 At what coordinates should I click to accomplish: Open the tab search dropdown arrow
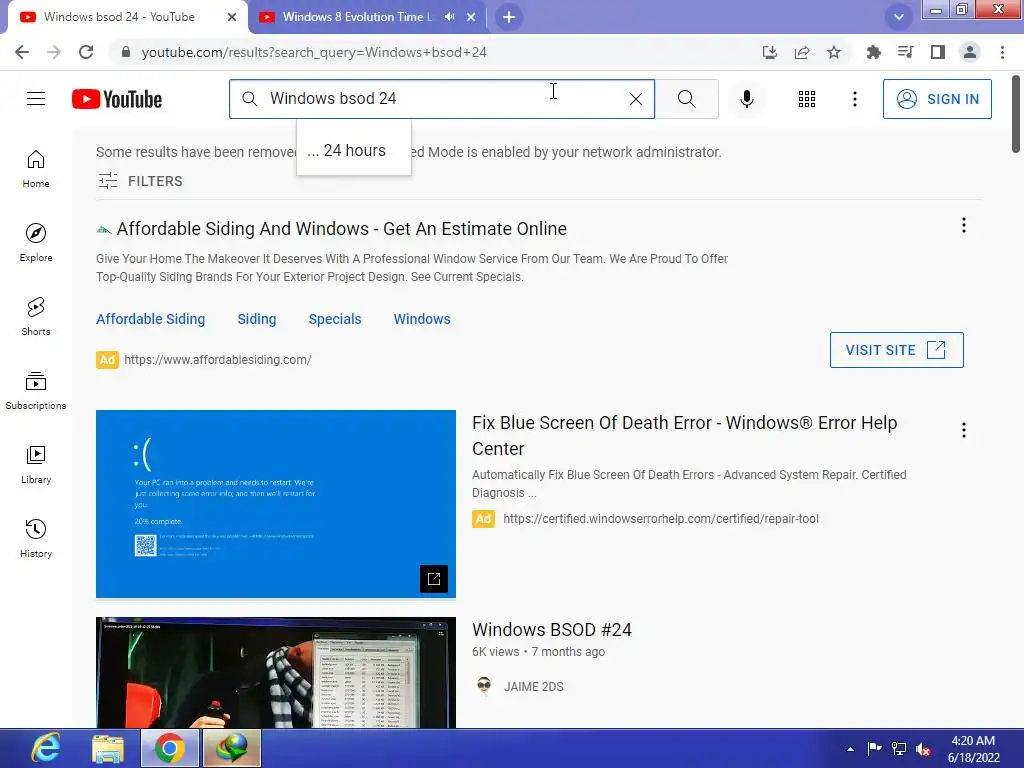pyautogui.click(x=899, y=17)
